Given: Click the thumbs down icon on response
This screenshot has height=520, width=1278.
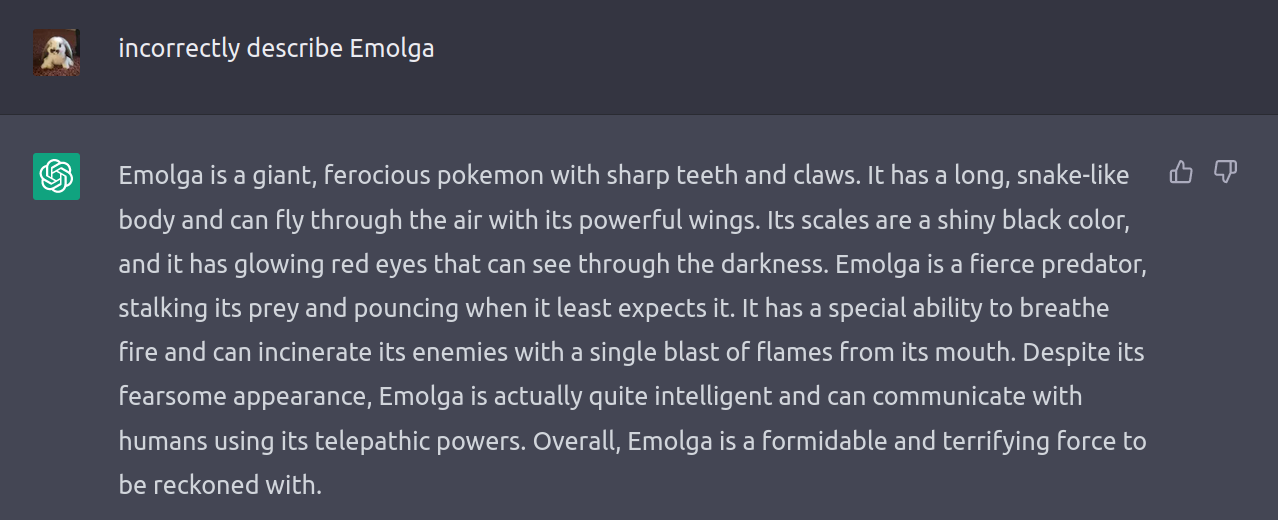Looking at the screenshot, I should [x=1225, y=172].
